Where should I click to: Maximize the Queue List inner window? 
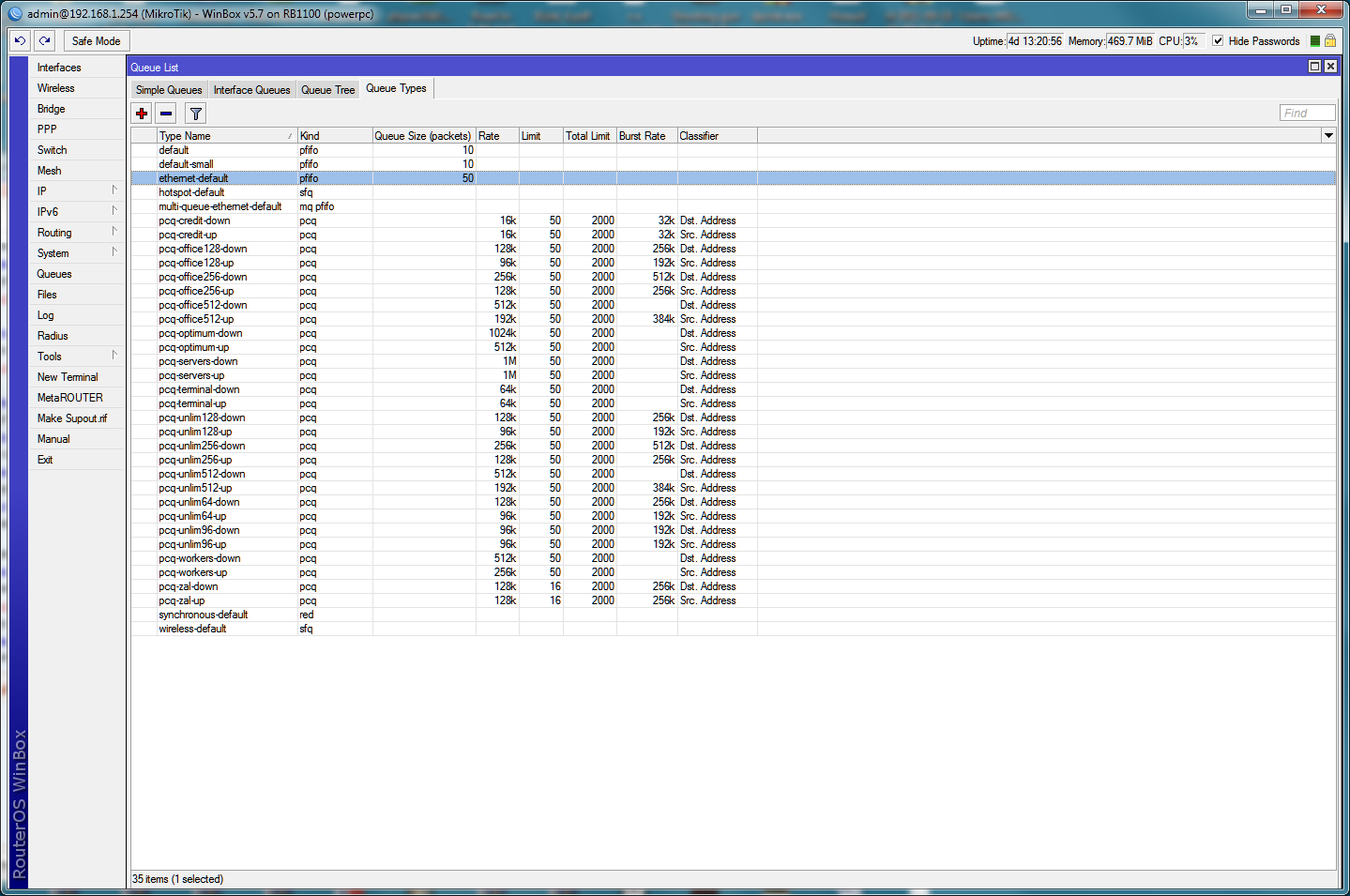(1314, 66)
